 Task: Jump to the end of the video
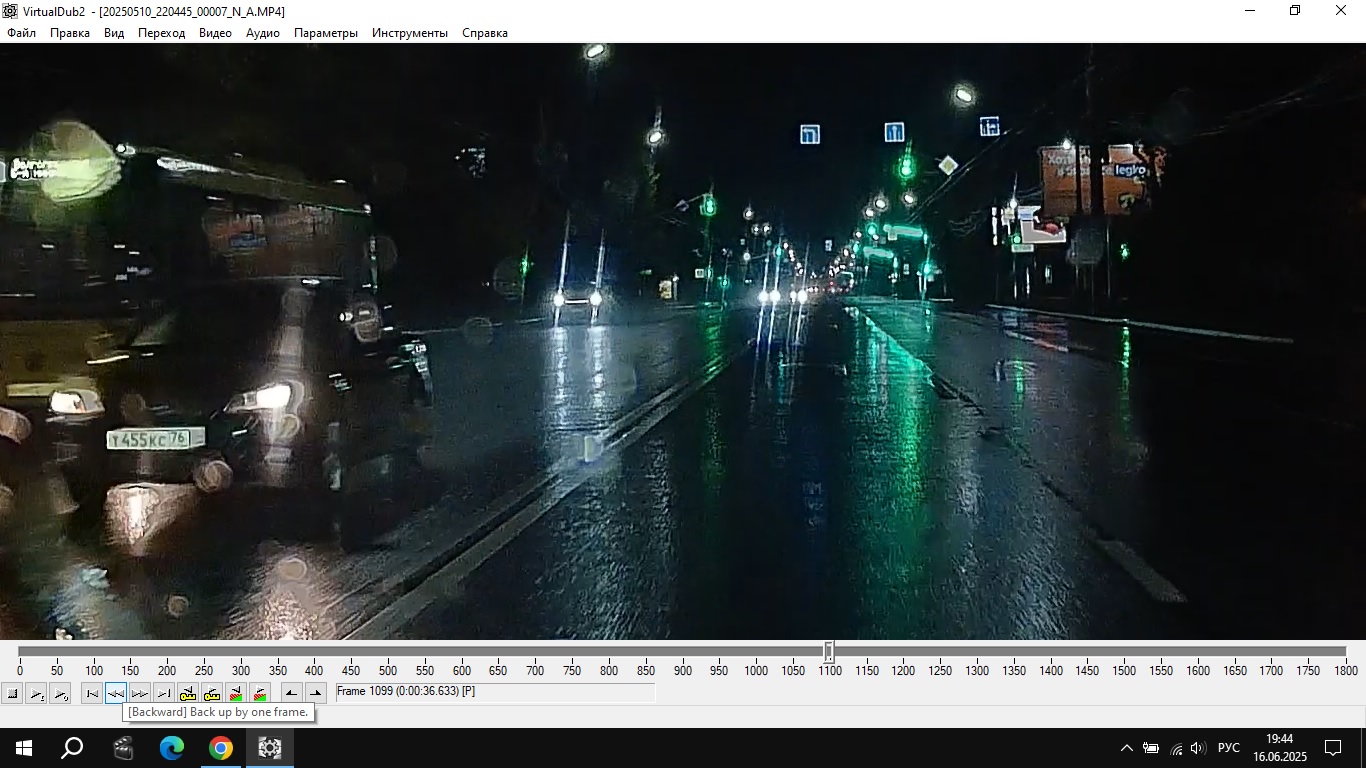[x=164, y=693]
